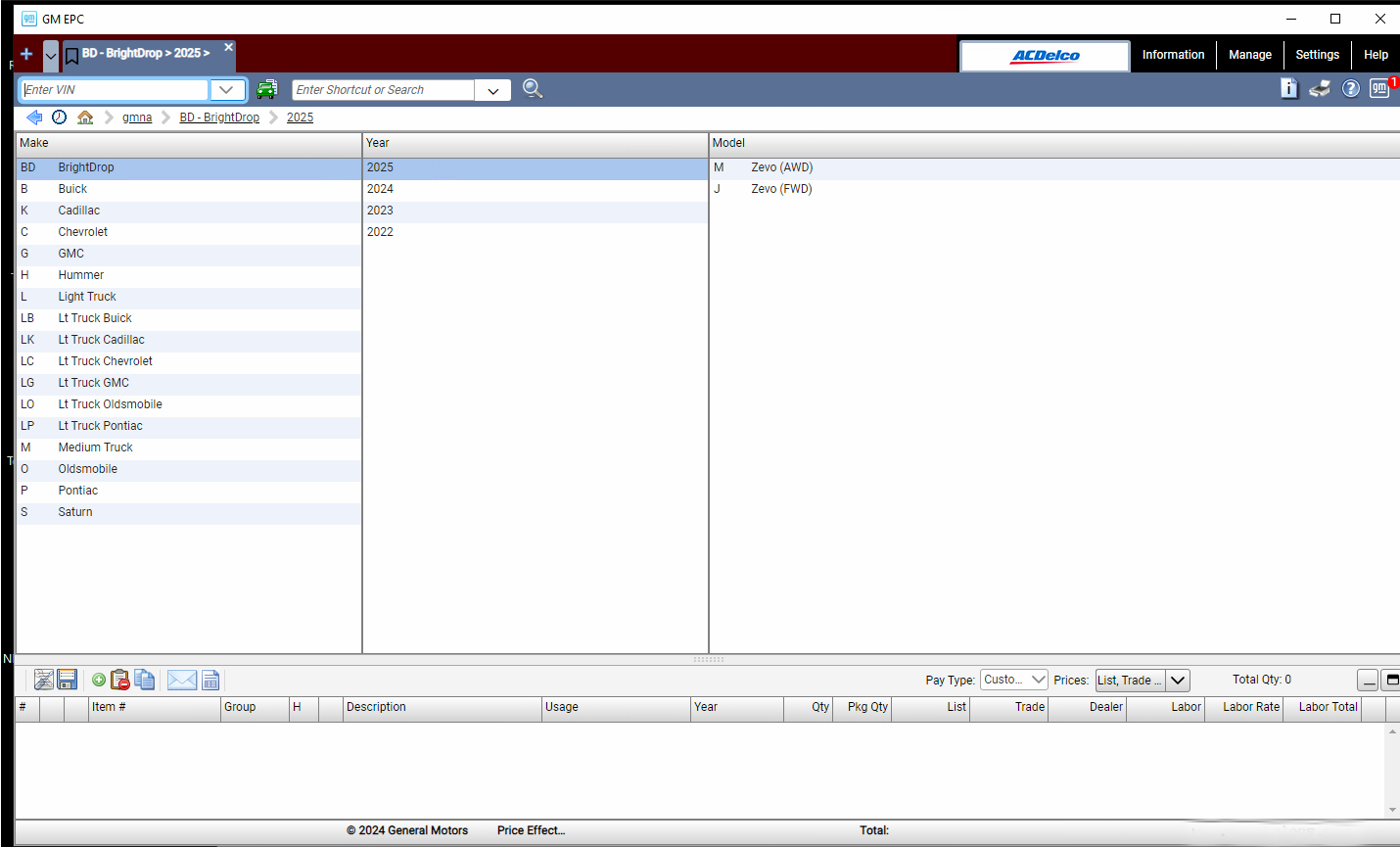The height and width of the screenshot is (847, 1400).
Task: Open the document info icon
Action: click(x=1289, y=89)
